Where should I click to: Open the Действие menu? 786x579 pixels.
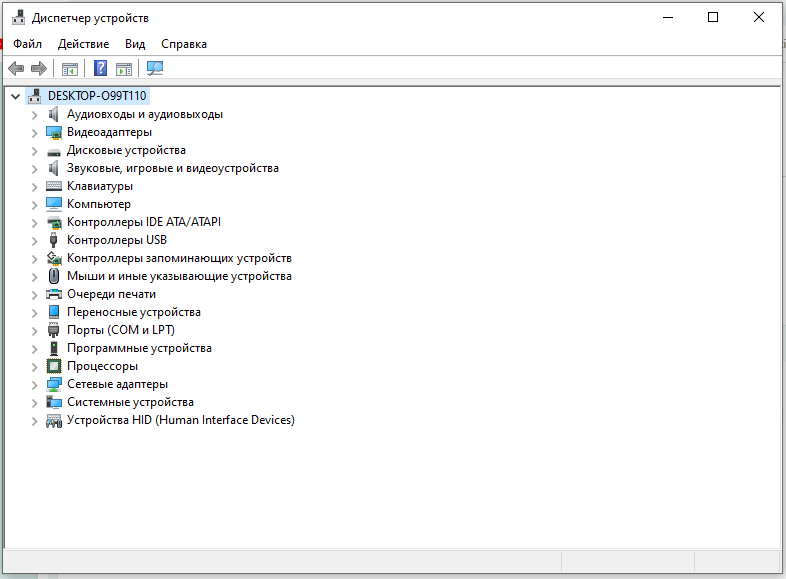click(x=83, y=44)
